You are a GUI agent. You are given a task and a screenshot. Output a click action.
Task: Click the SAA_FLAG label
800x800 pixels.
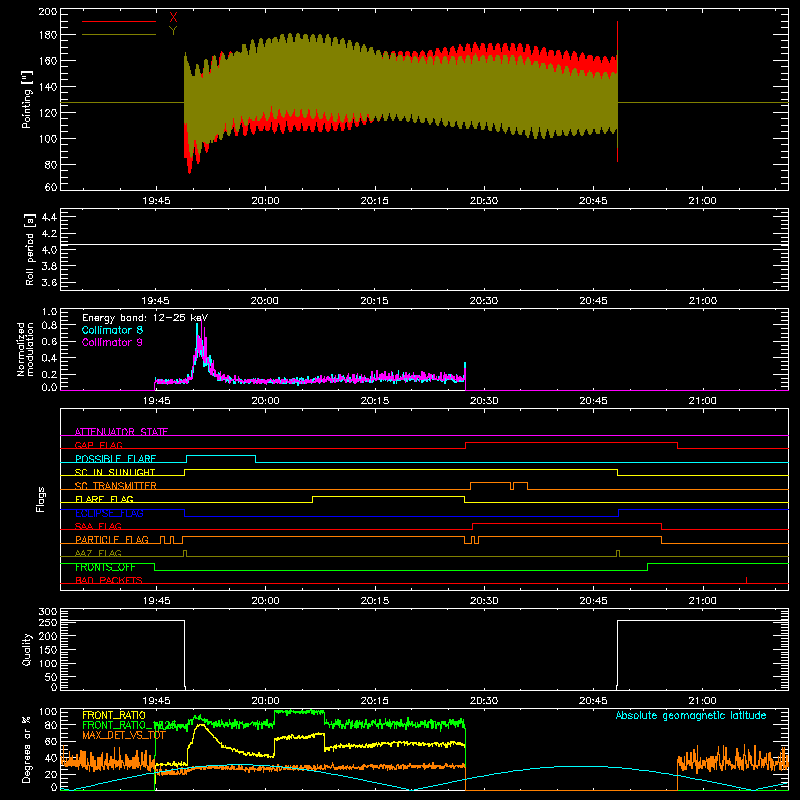pyautogui.click(x=98, y=526)
